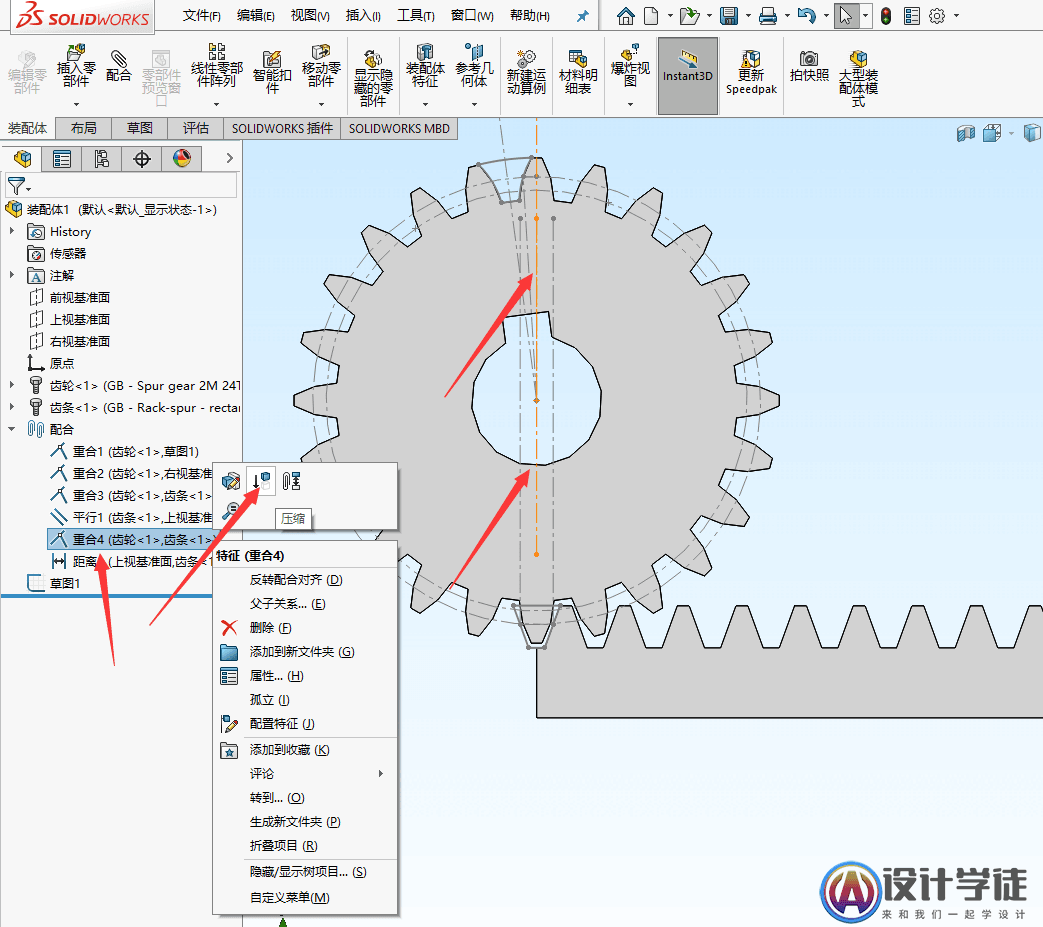The width and height of the screenshot is (1043, 927).
Task: Collapse the 配合 mates folder
Action: (x=11, y=429)
